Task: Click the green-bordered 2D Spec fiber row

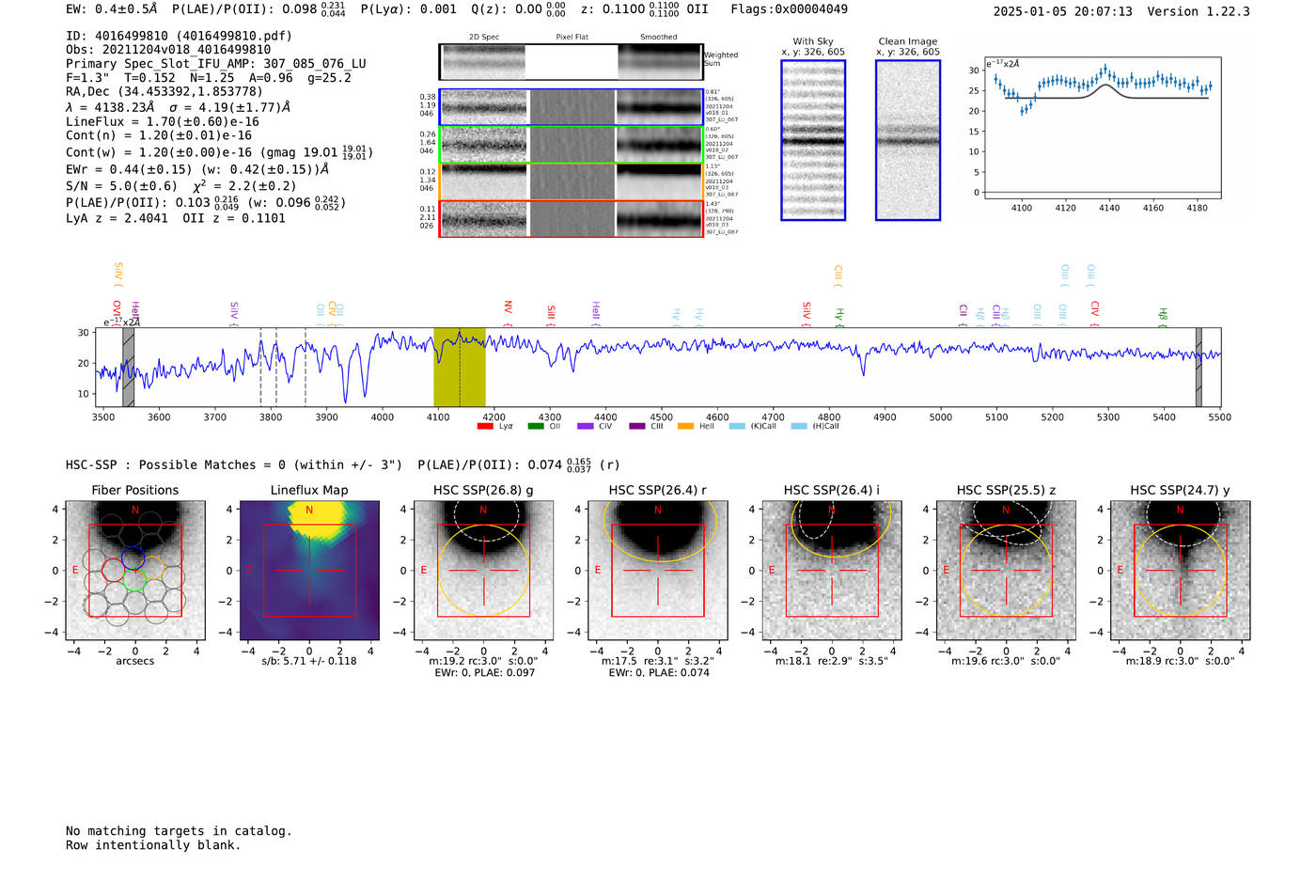Action: (x=571, y=144)
